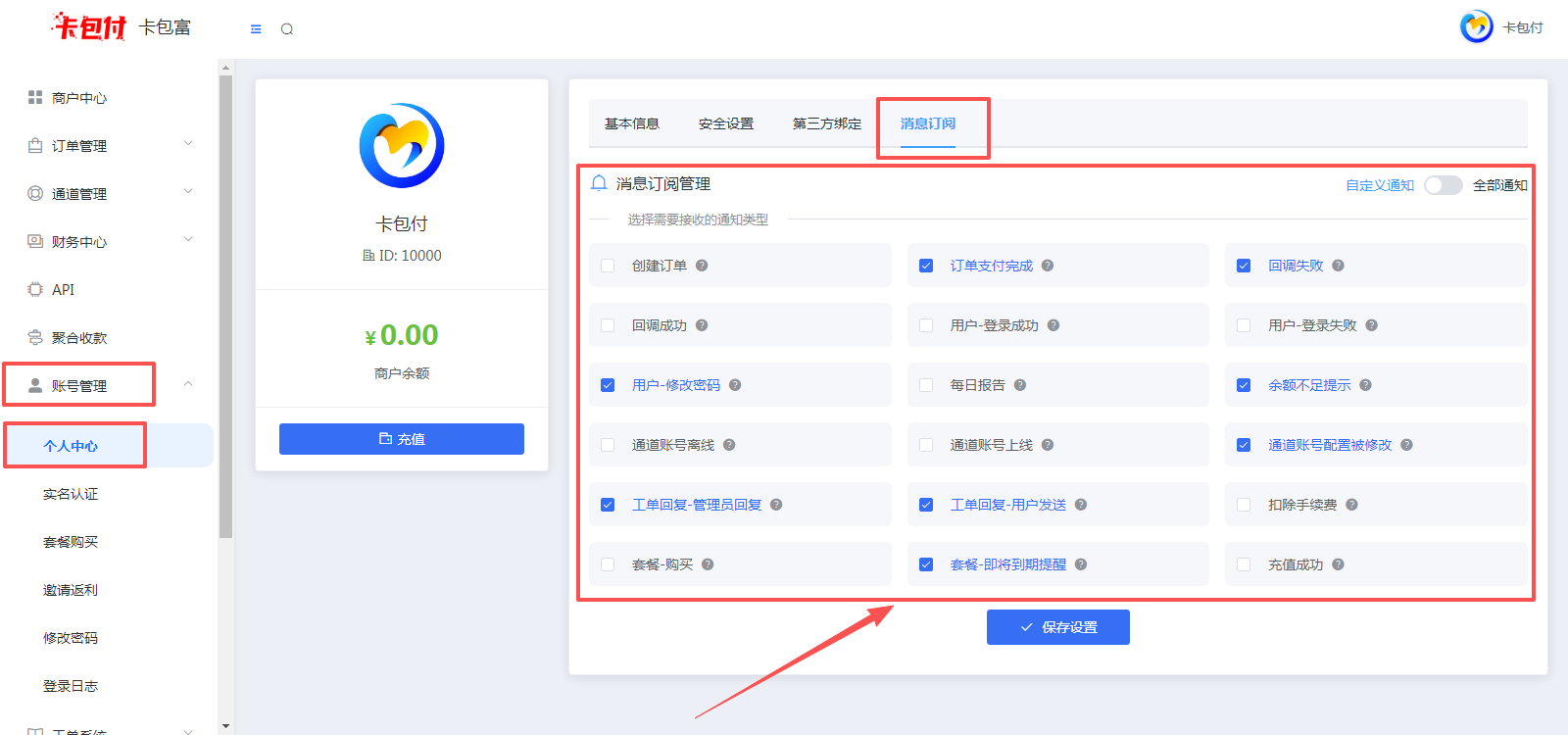Expand the 订单管理 menu chevron
The image size is (1568, 735).
point(188,144)
